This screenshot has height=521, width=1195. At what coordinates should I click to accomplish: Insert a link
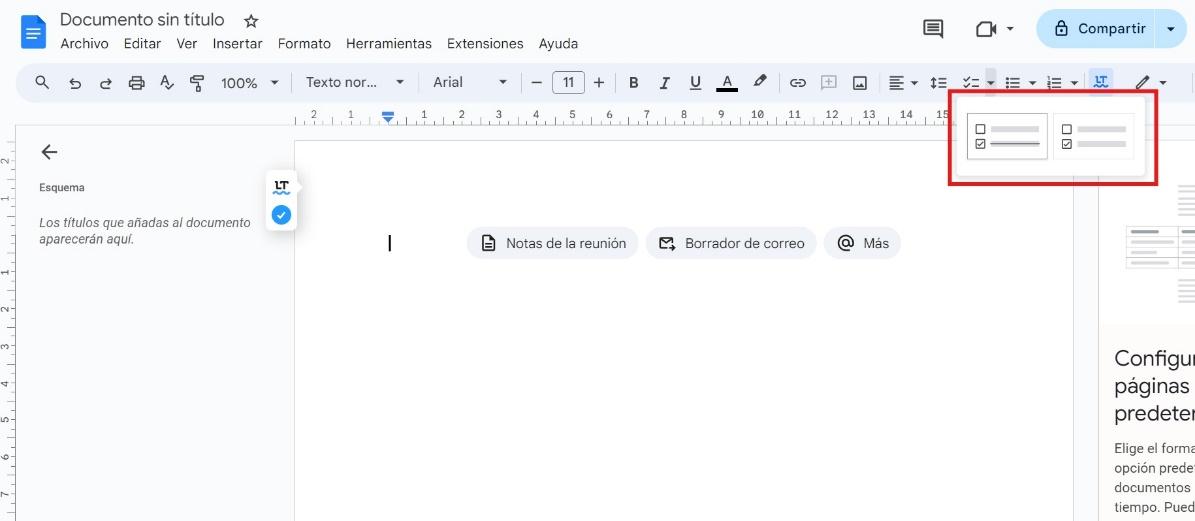(797, 83)
